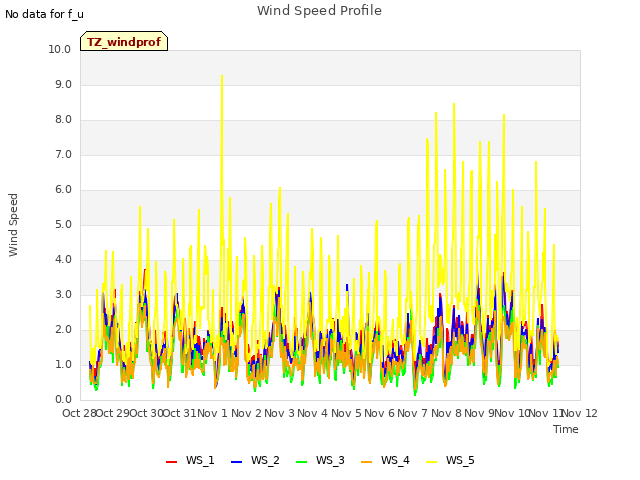The image size is (640, 480).
Task: Click the Oct 30 x-axis date label
Action: [146, 413]
